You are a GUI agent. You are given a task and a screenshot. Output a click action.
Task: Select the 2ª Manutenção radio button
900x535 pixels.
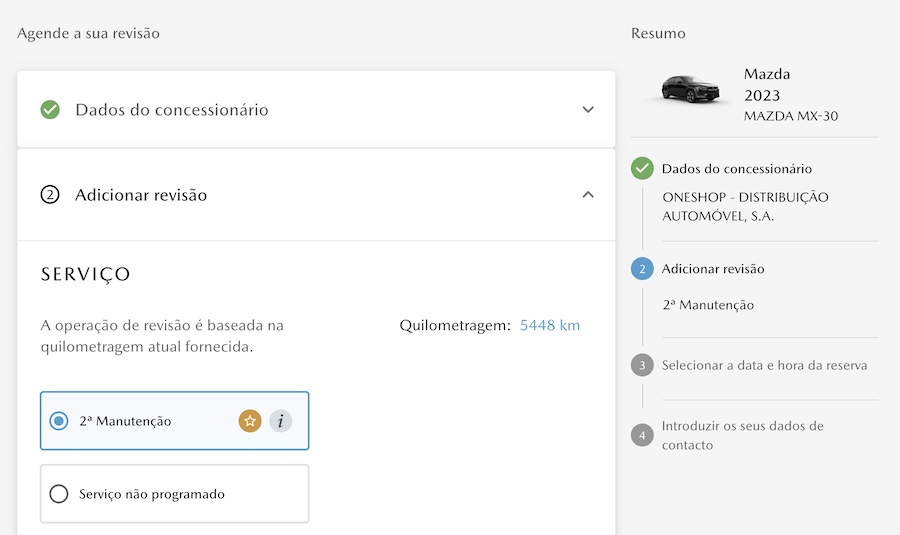[x=59, y=421]
